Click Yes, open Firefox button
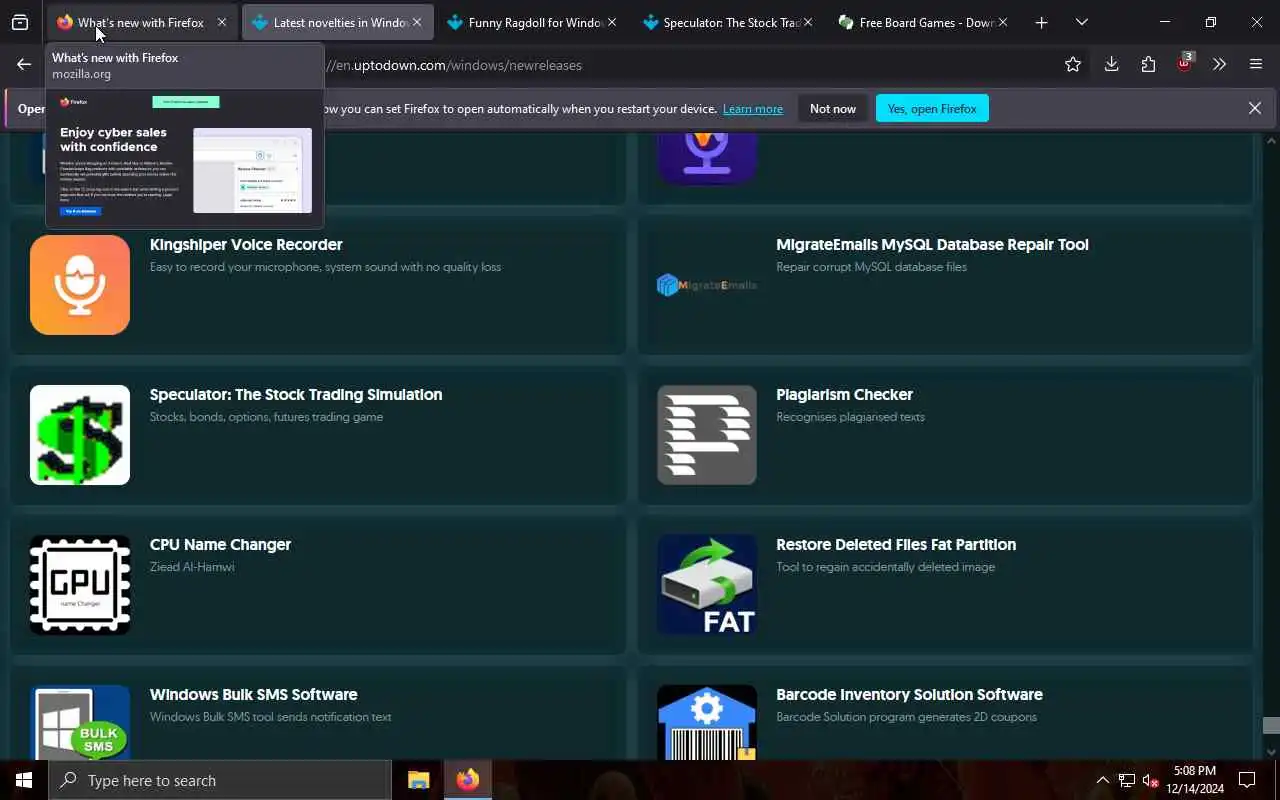 coord(932,108)
